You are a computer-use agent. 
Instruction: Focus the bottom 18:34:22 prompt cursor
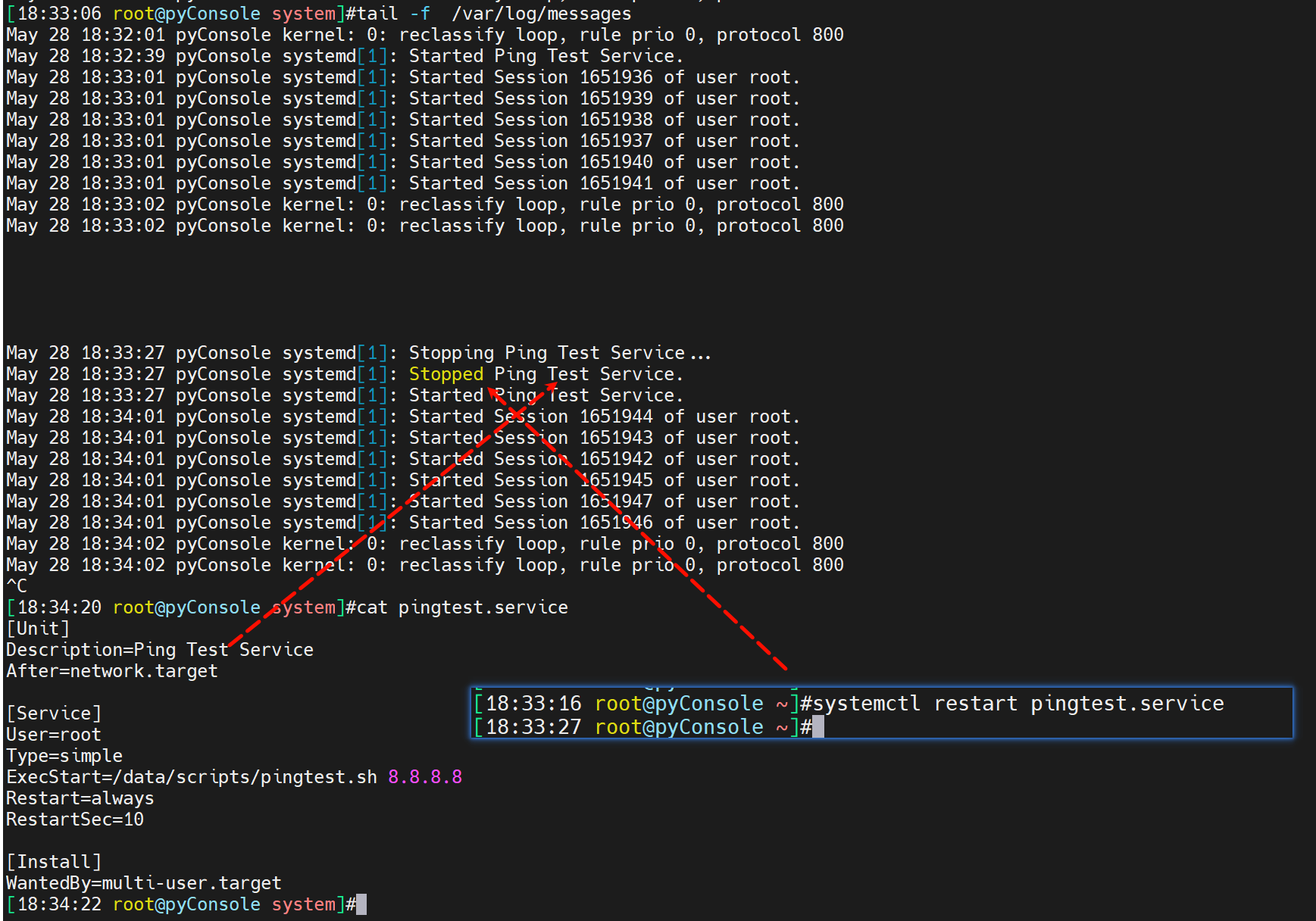pyautogui.click(x=361, y=904)
